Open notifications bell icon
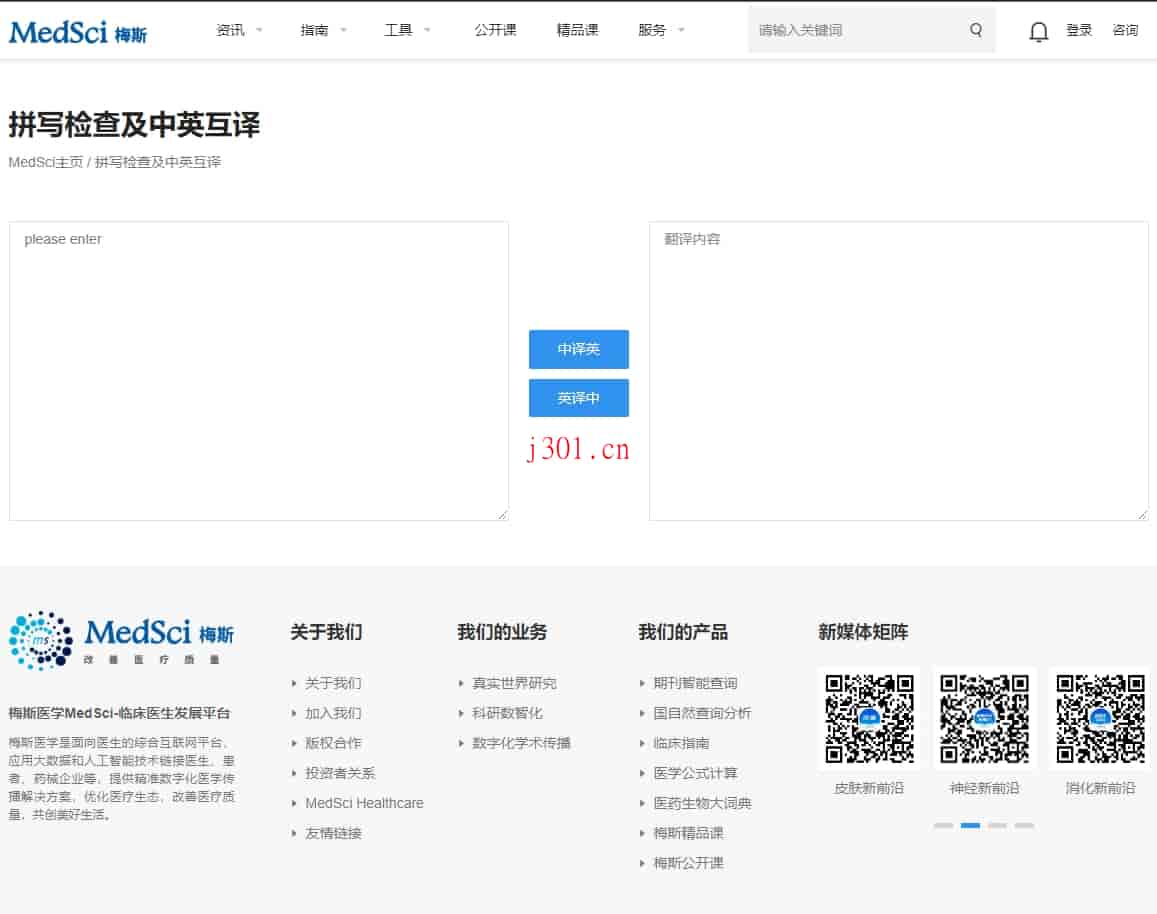 [x=1038, y=31]
